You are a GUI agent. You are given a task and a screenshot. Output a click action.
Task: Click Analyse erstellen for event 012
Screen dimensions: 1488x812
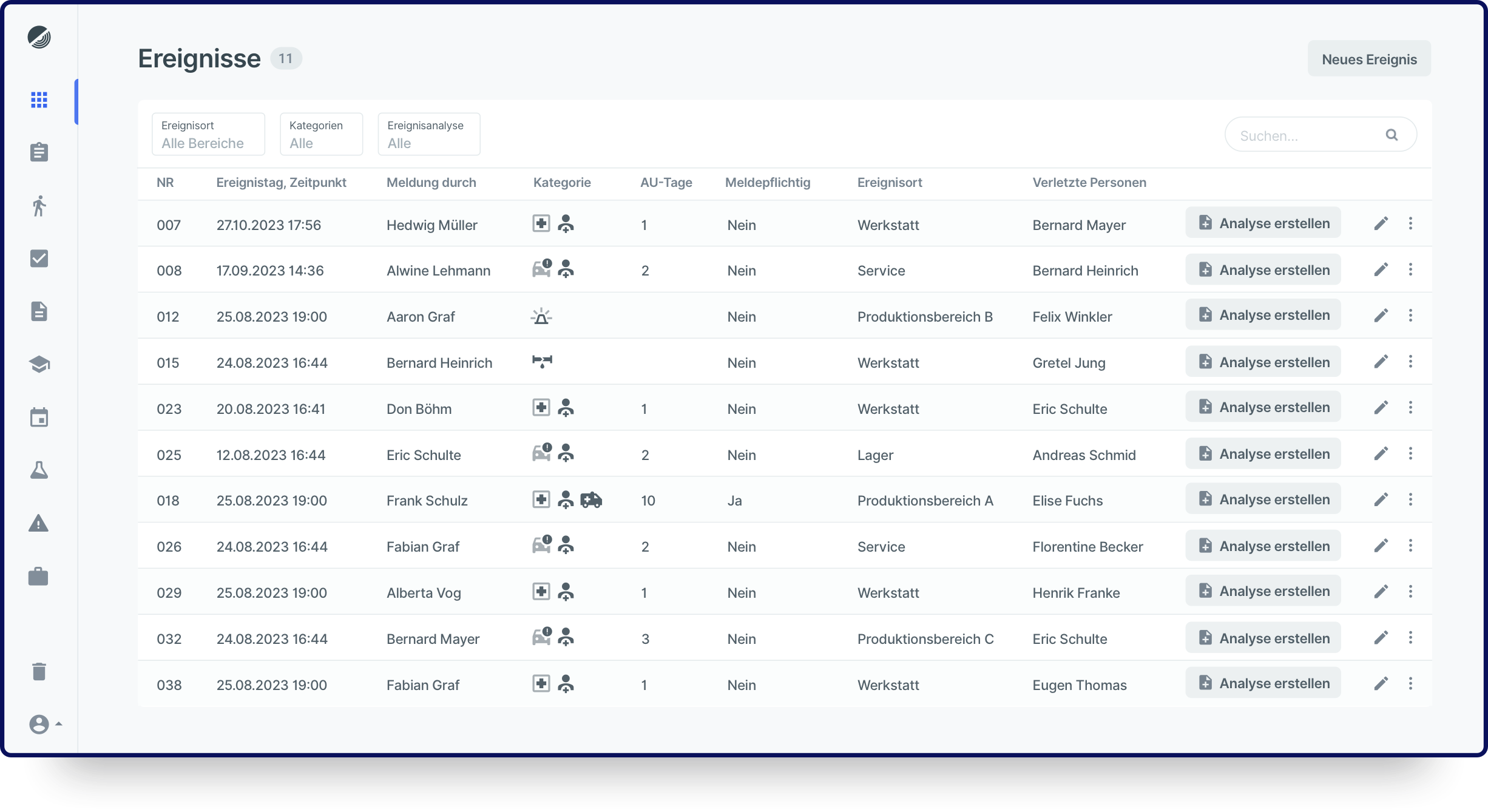(1263, 315)
